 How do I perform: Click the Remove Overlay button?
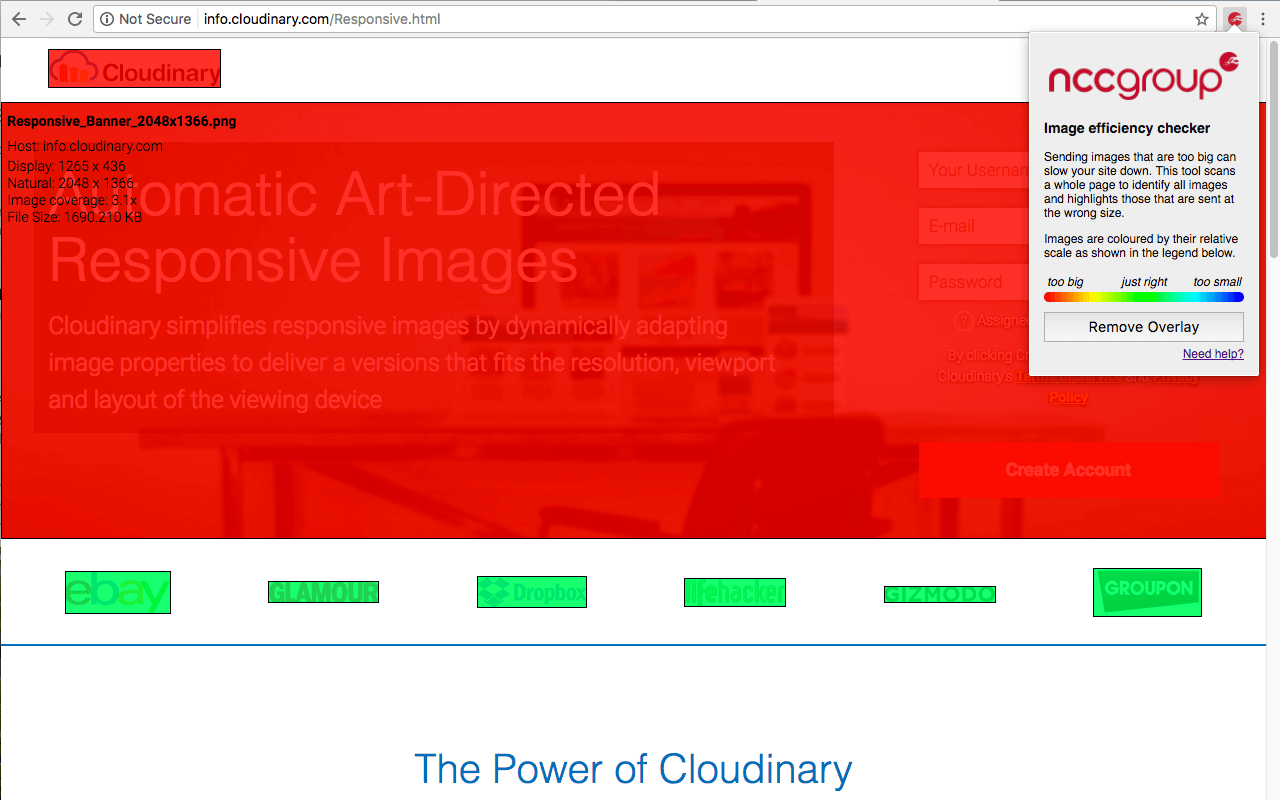(x=1144, y=327)
